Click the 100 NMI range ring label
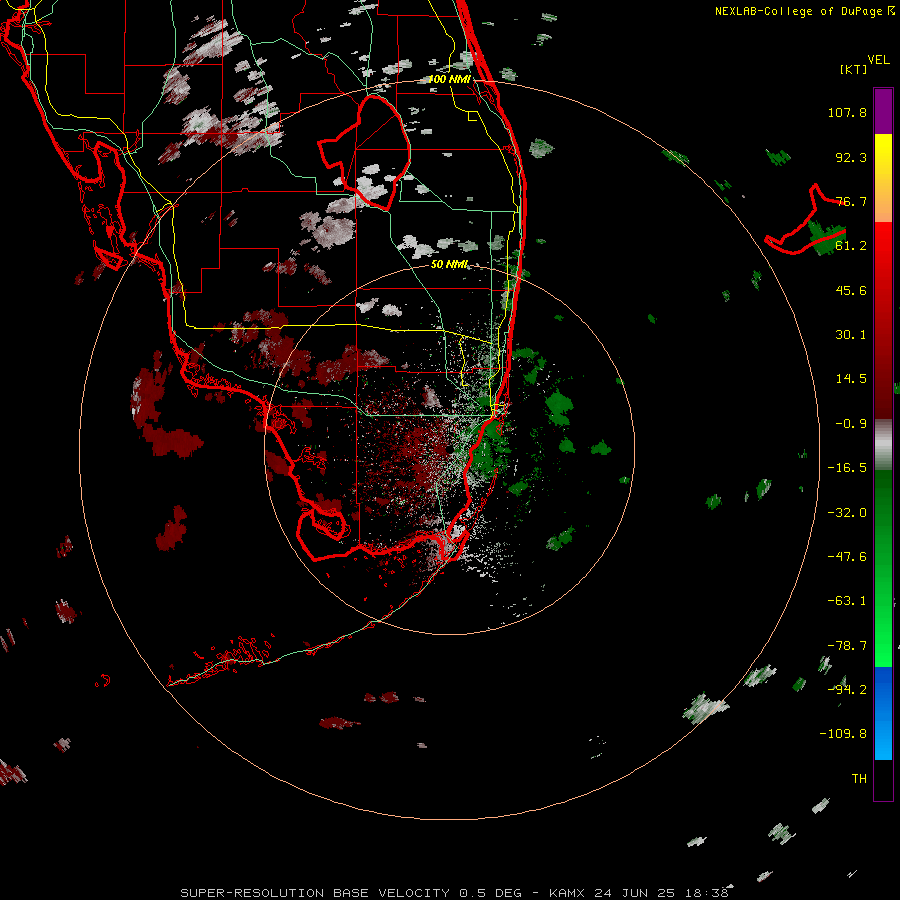 coord(449,79)
